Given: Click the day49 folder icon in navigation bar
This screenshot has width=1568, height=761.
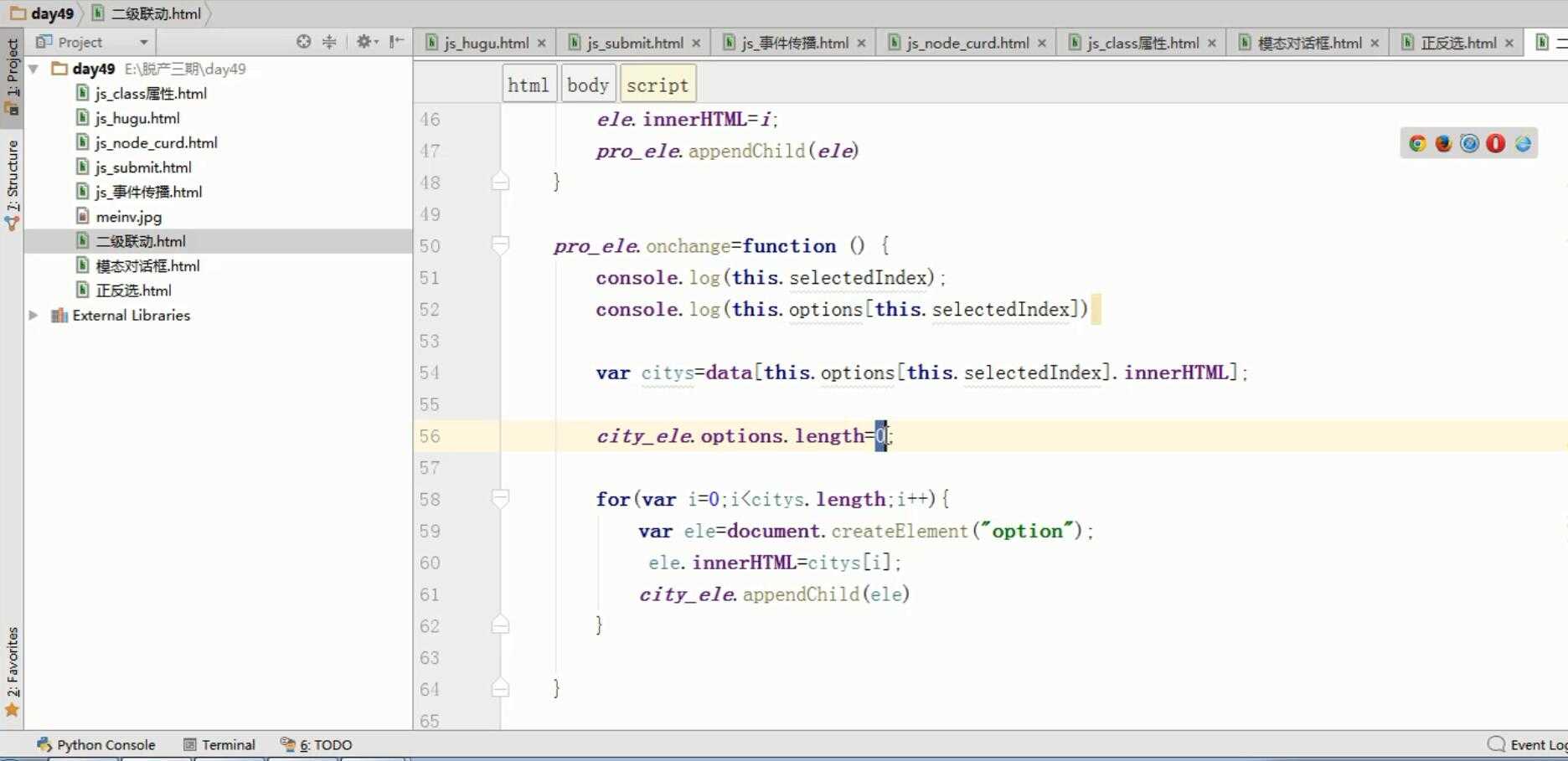Looking at the screenshot, I should pos(18,13).
